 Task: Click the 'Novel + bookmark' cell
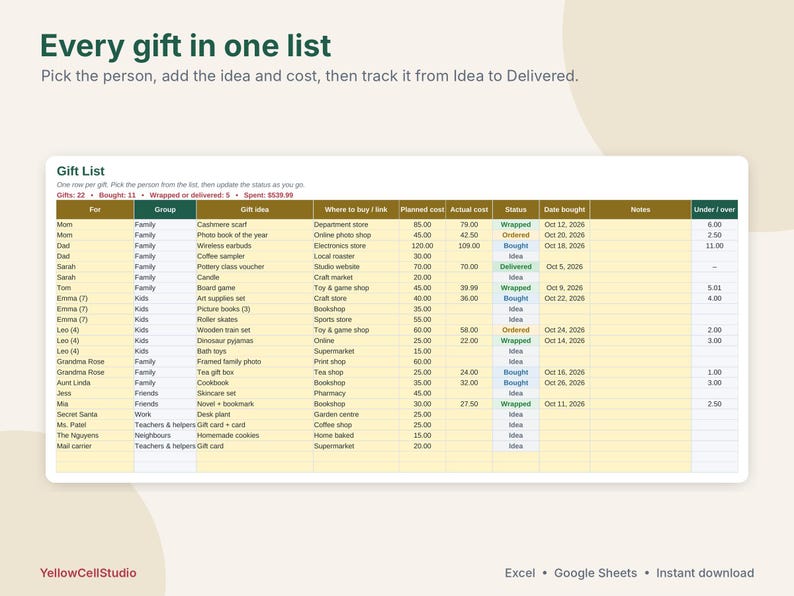point(255,404)
